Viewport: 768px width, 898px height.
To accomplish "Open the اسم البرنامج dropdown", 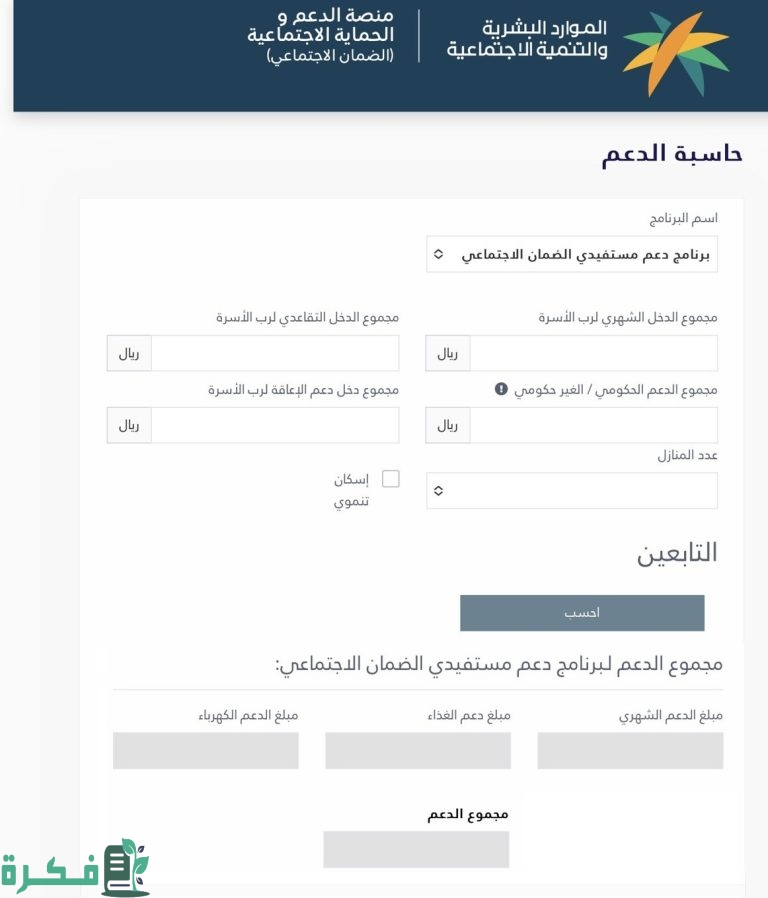I will coord(571,254).
